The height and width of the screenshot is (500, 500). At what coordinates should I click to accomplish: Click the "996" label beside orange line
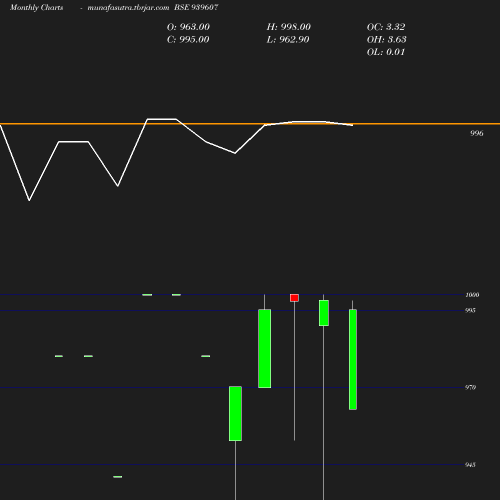476,133
